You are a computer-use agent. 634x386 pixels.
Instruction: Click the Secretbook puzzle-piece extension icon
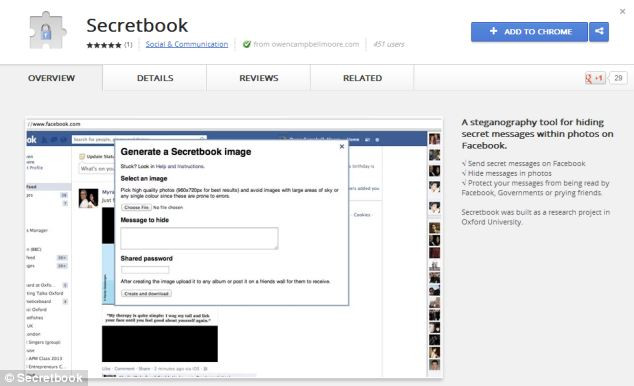tap(48, 30)
